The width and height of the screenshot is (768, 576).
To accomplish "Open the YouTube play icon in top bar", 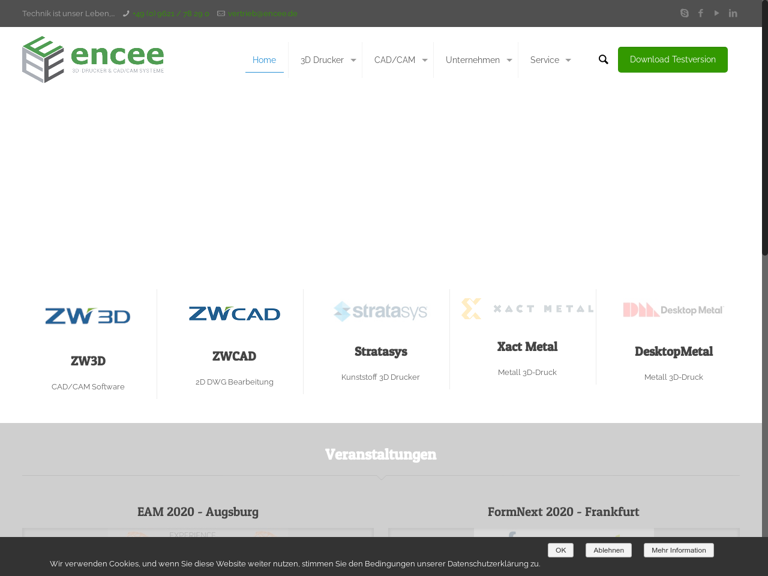I will coord(716,13).
